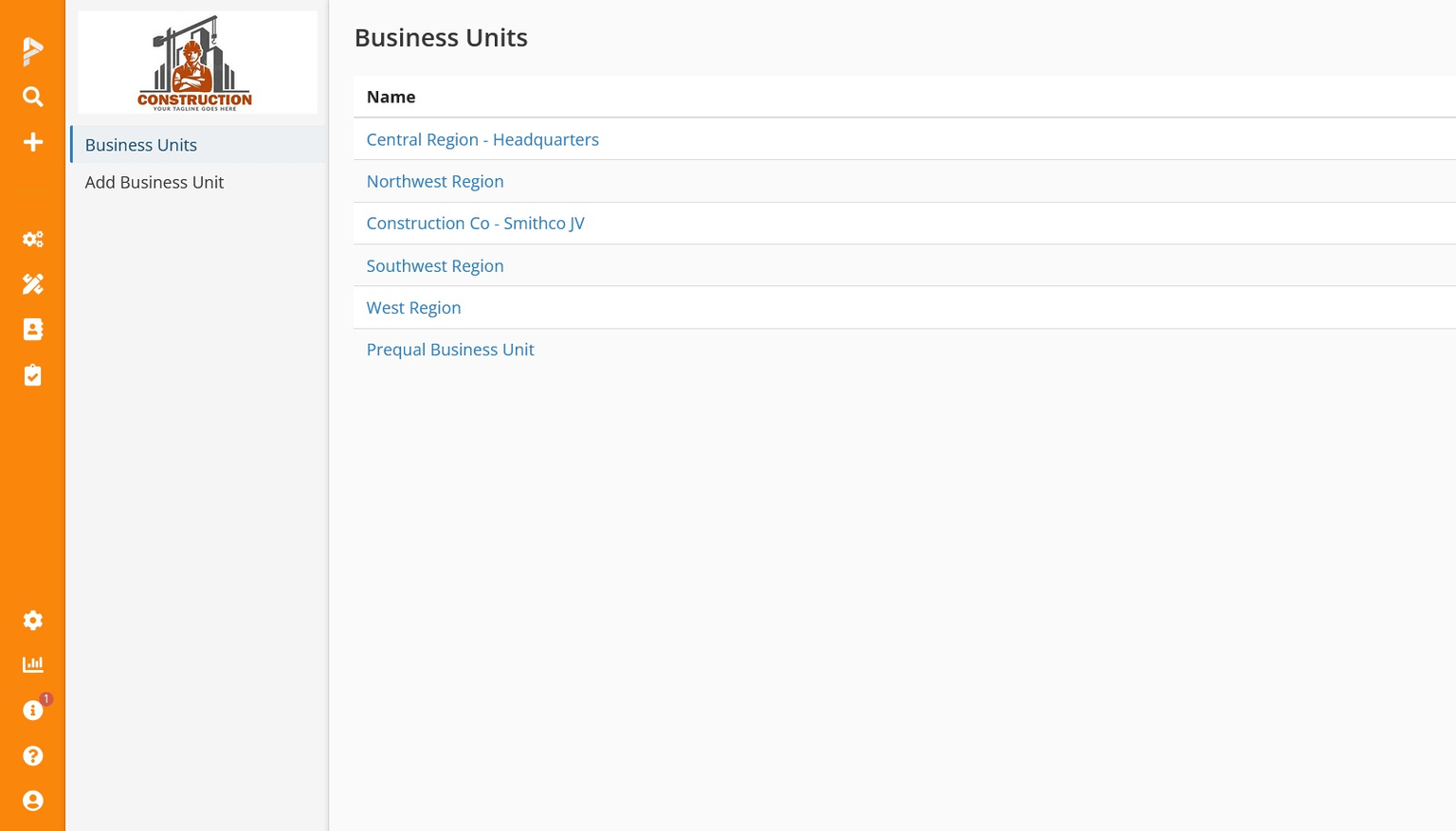Click the Business Units page heading

coord(441,37)
